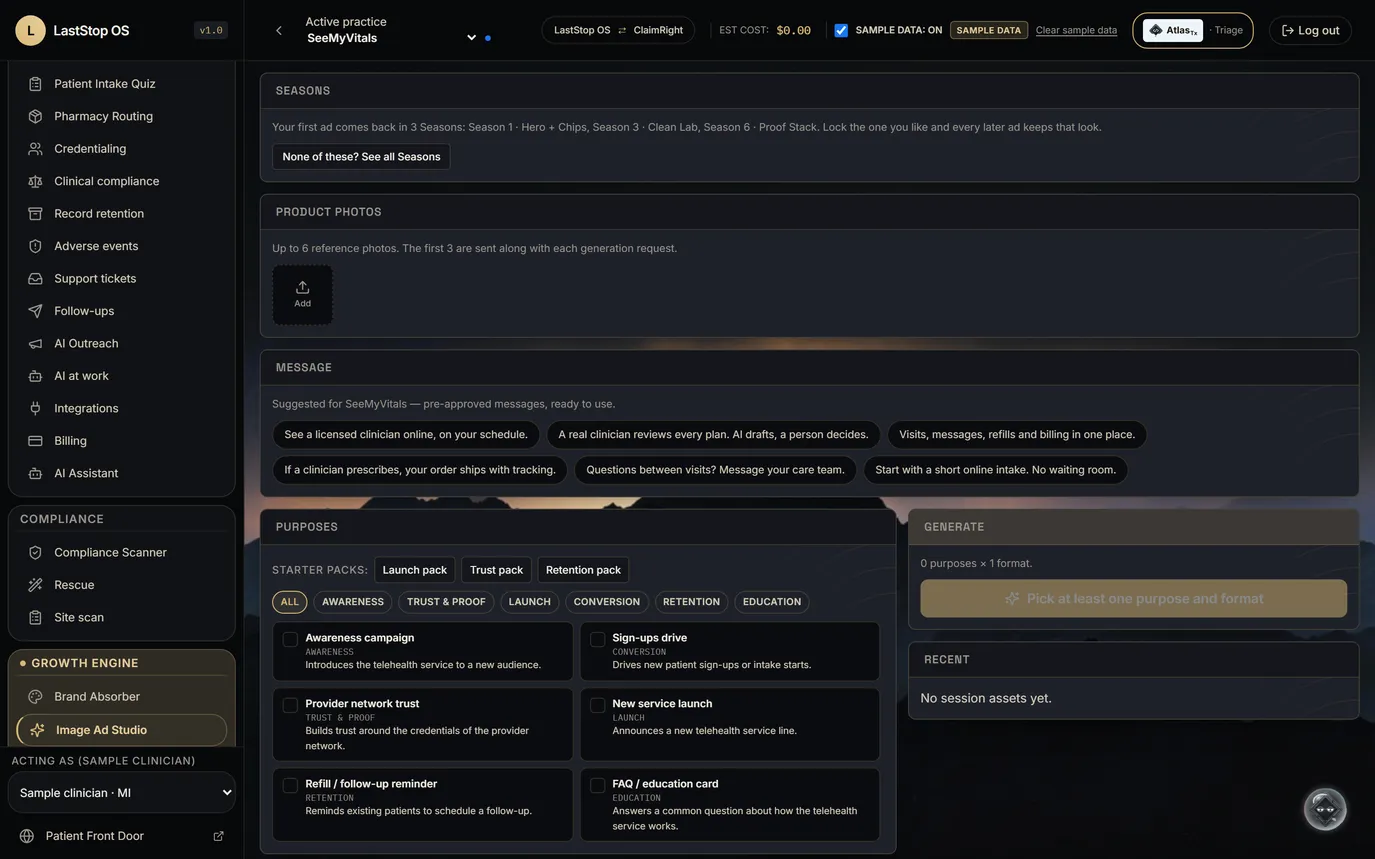Go back using the left chevron arrow
The height and width of the screenshot is (859, 1375).
click(279, 30)
